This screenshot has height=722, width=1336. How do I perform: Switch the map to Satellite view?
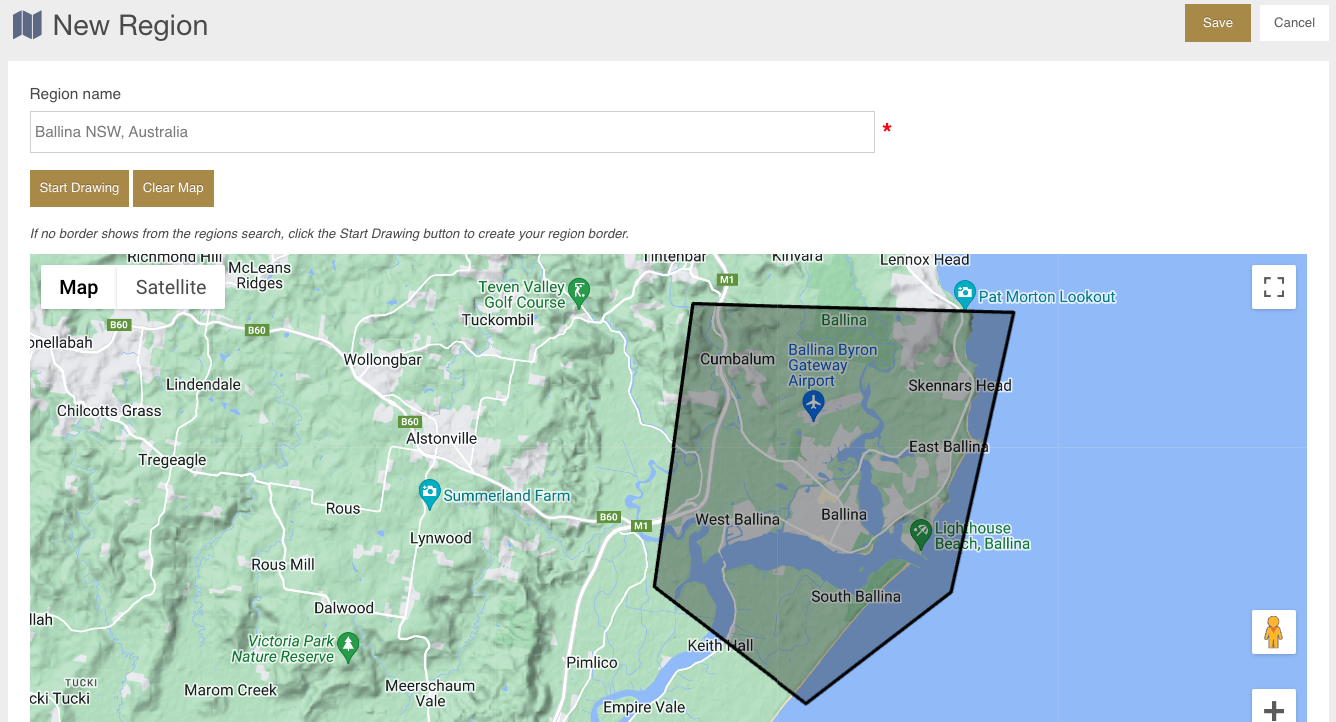(171, 287)
